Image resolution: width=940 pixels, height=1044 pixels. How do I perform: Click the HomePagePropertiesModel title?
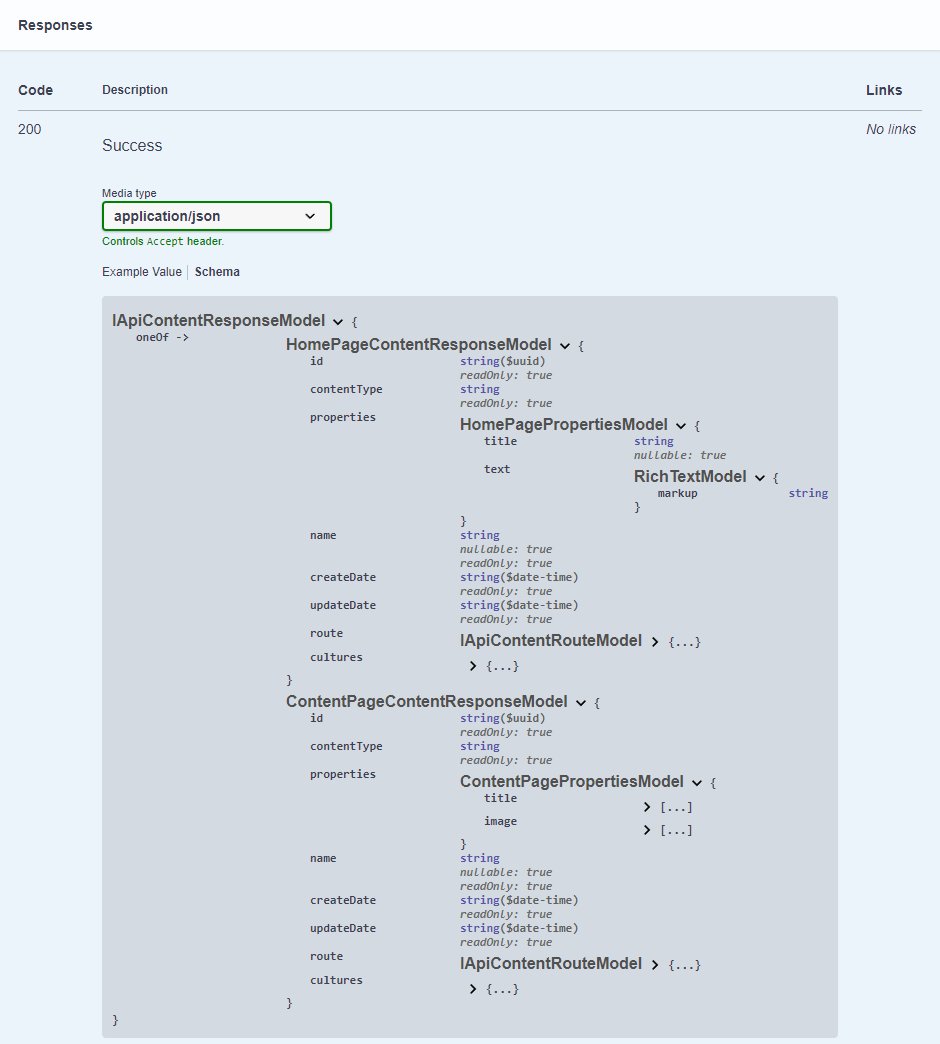(564, 425)
